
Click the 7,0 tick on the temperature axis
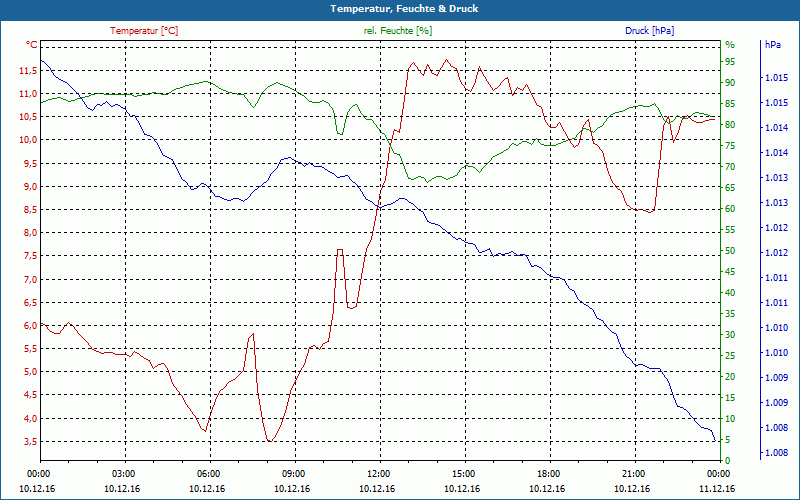[30, 279]
